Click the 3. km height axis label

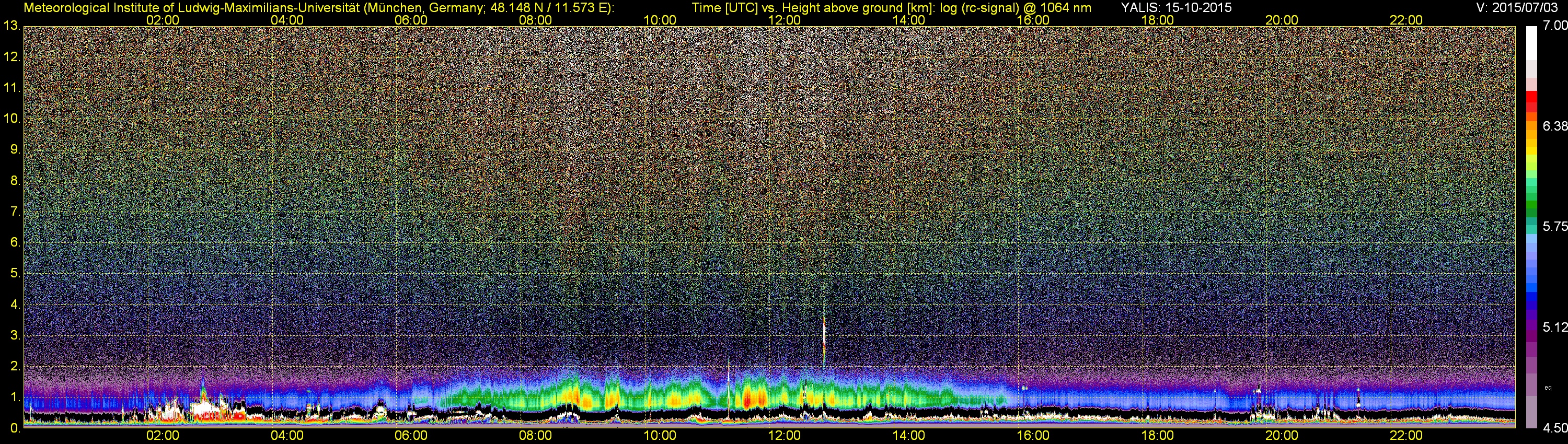(15, 335)
